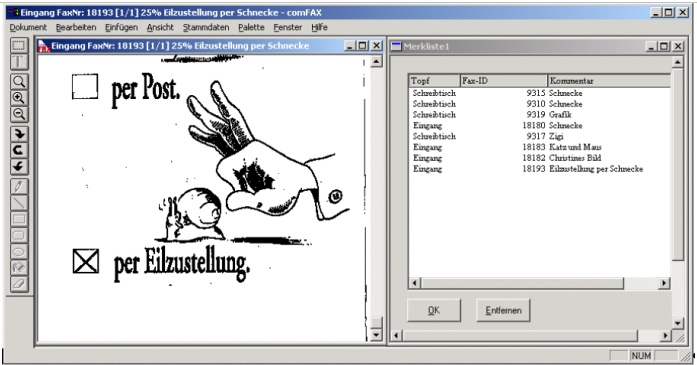This screenshot has height=365, width=697.
Task: Select the line drawing tool
Action: click(19, 203)
